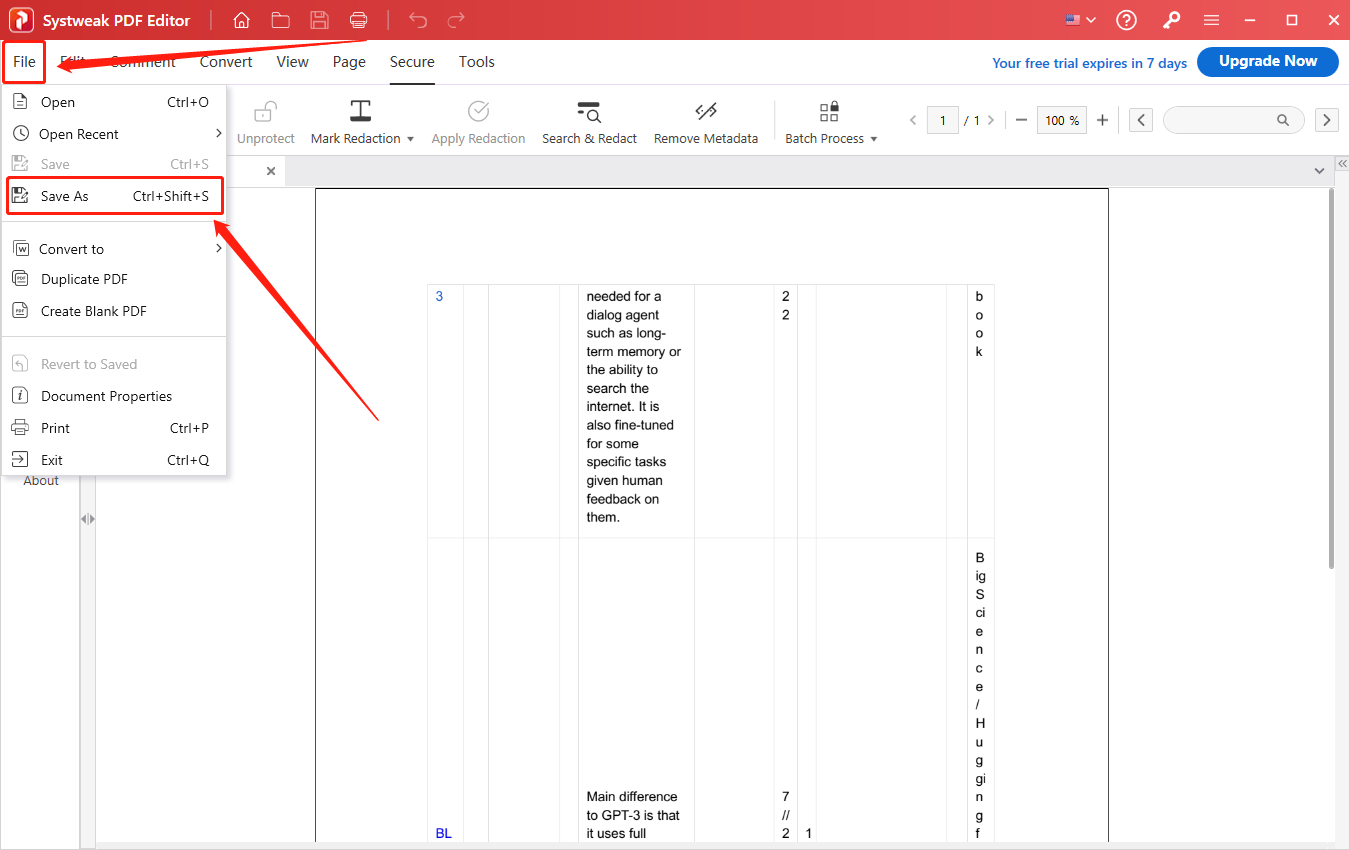Open Help via the question mark icon

click(1127, 20)
